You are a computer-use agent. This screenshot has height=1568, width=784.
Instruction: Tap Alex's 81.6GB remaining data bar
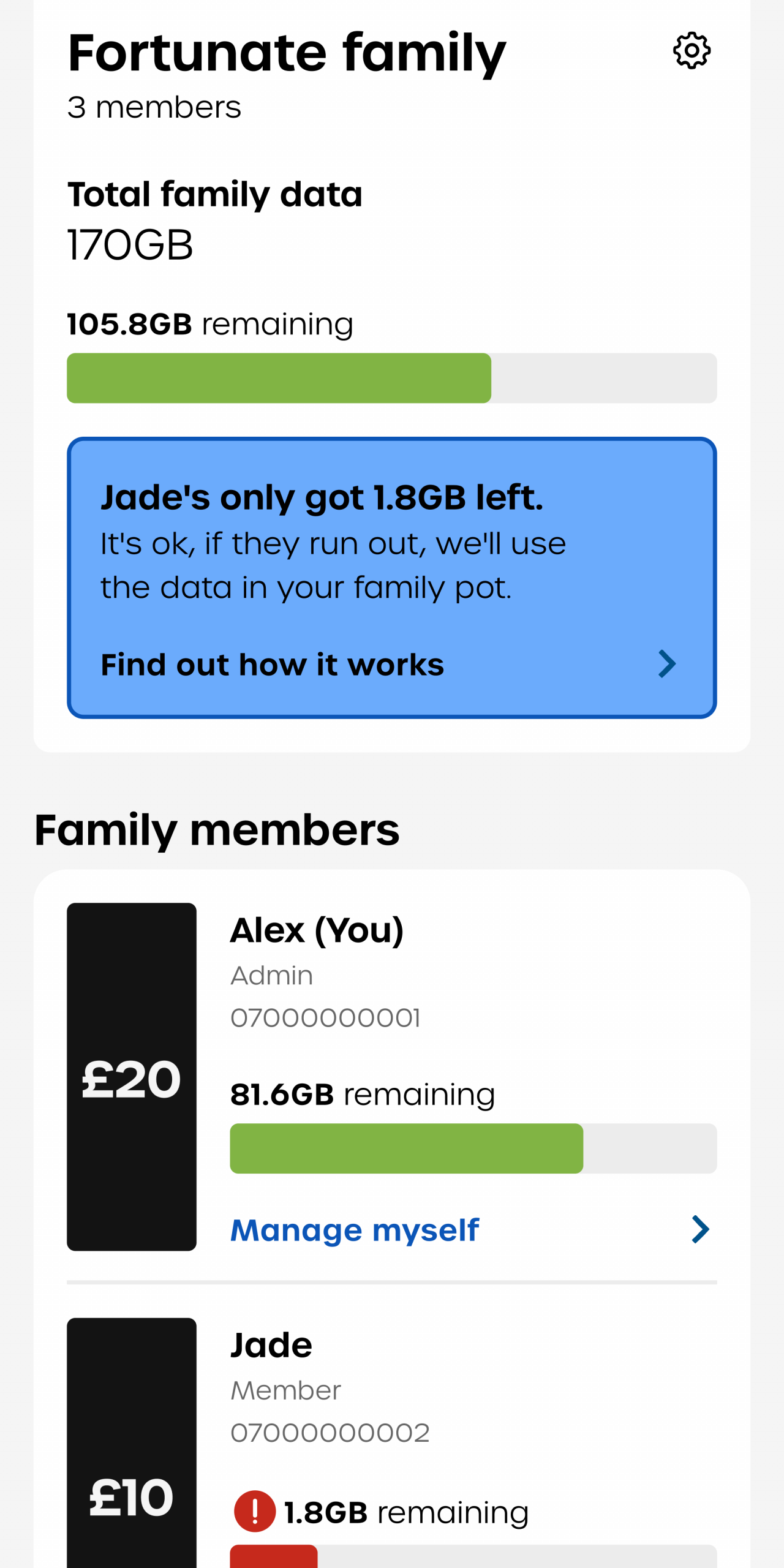[x=473, y=1148]
